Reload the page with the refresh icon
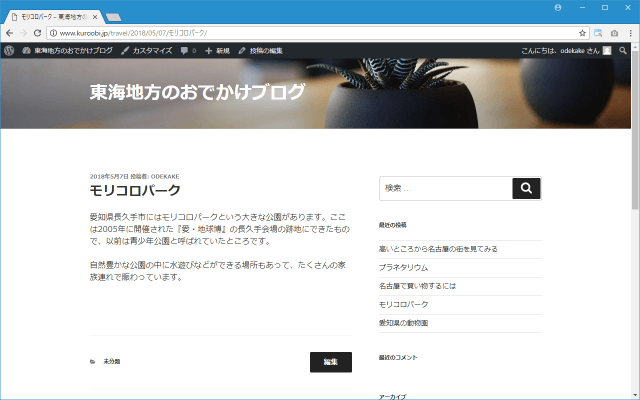This screenshot has width=640, height=400. (37, 33)
